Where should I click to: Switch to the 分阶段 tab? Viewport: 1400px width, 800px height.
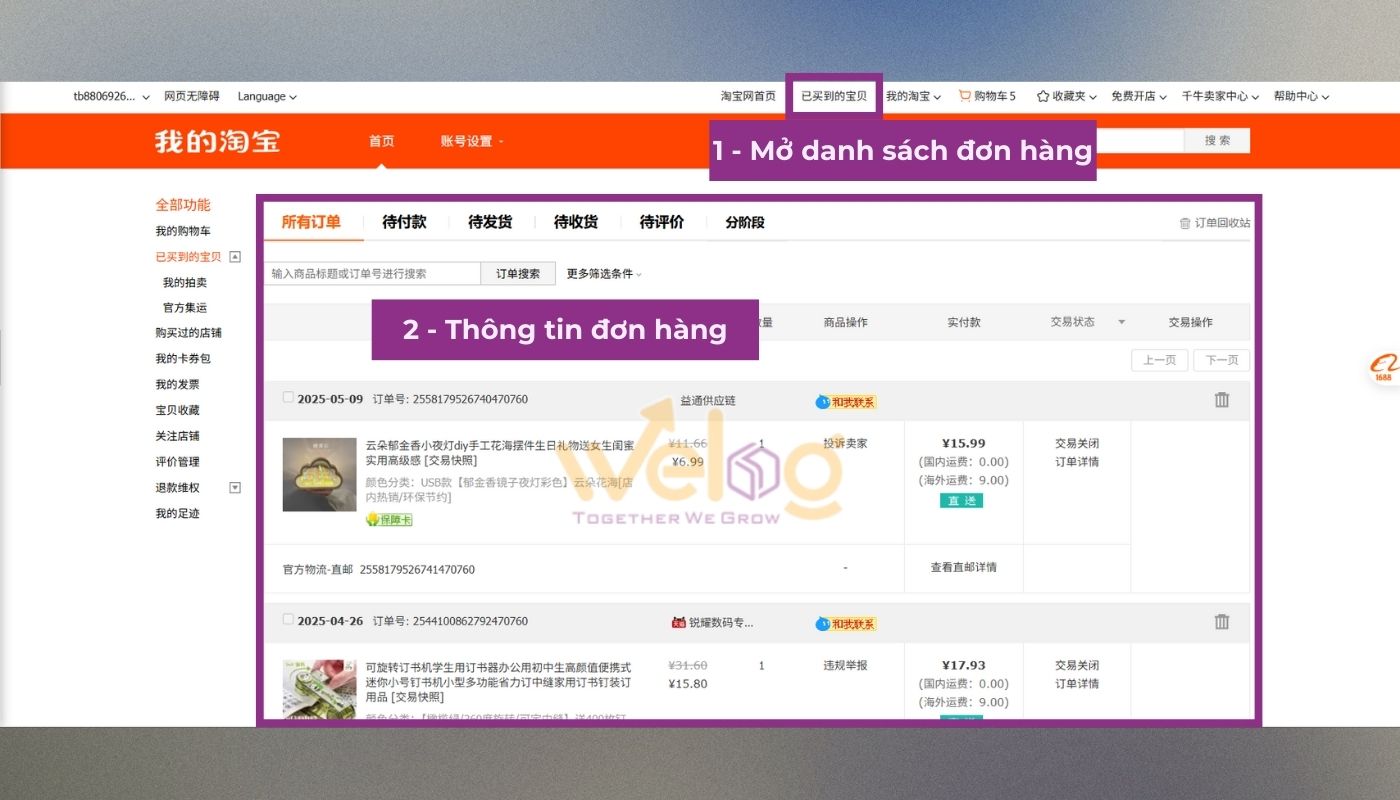point(745,222)
